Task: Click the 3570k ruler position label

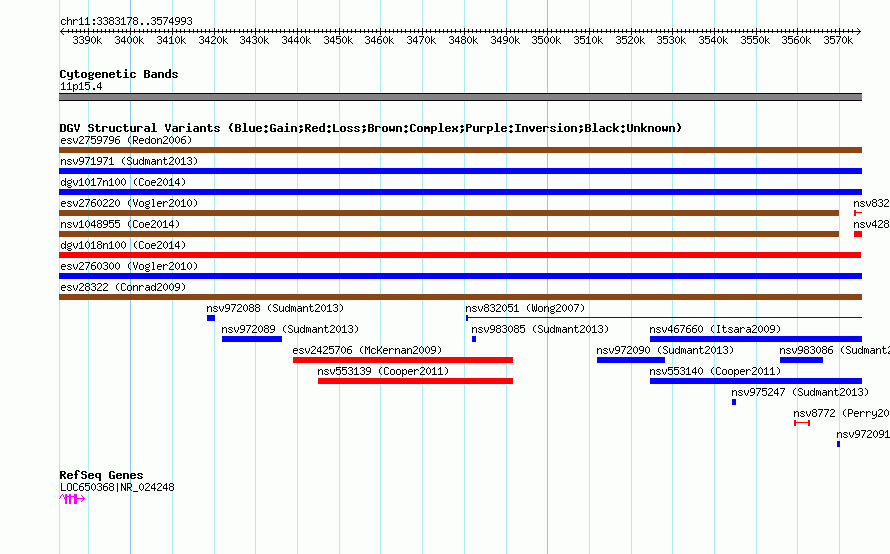Action: coord(838,41)
